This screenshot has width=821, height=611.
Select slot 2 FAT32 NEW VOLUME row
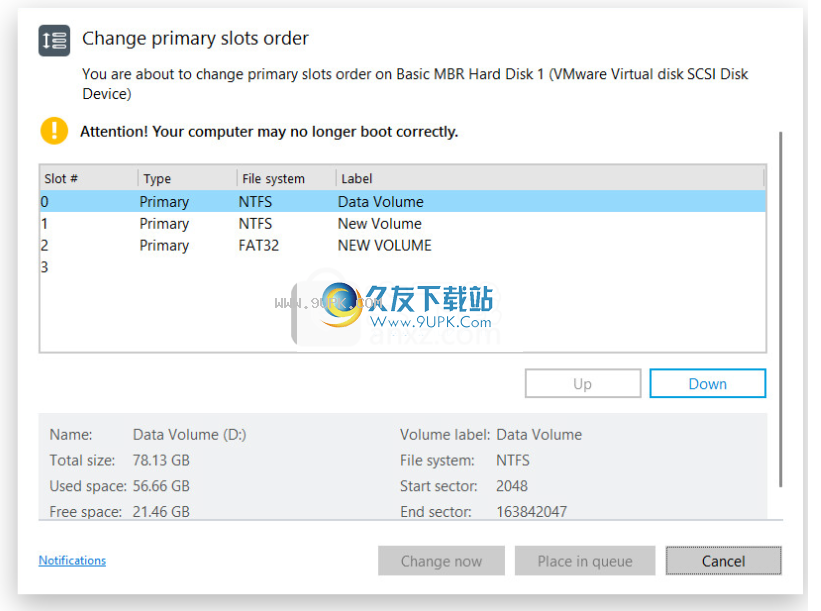(x=403, y=246)
